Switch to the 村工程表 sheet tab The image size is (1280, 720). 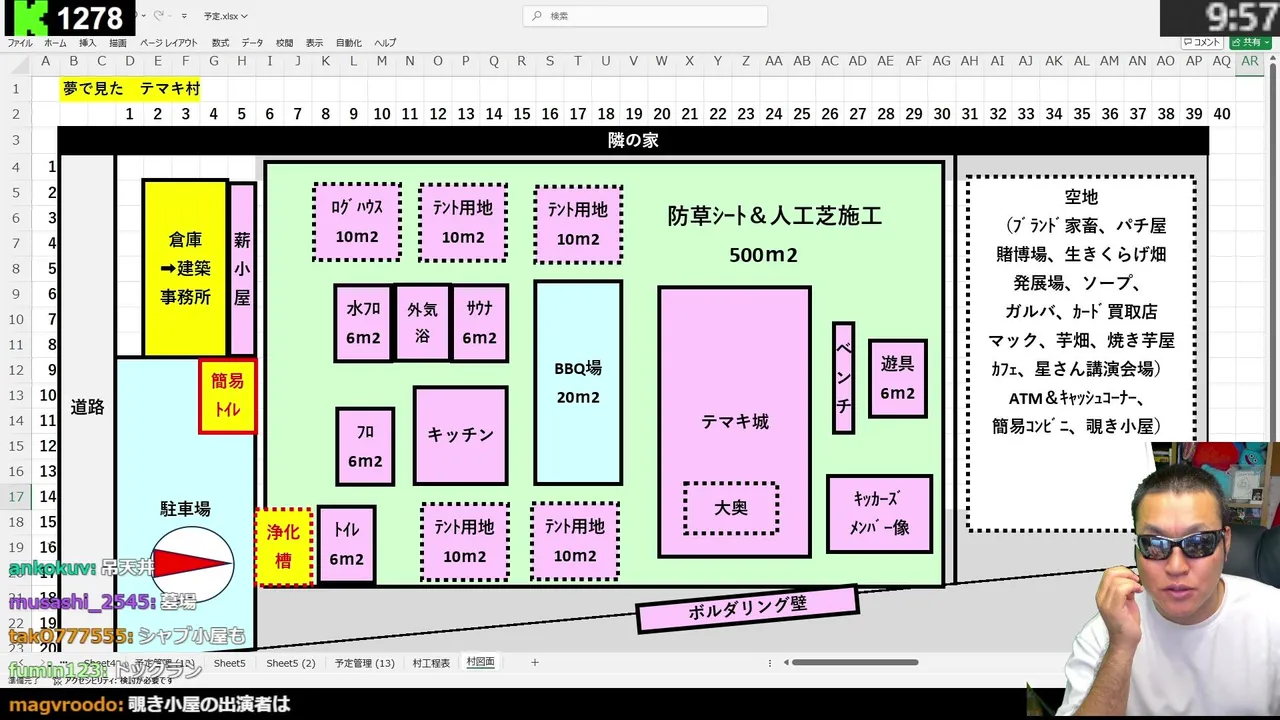click(x=431, y=663)
